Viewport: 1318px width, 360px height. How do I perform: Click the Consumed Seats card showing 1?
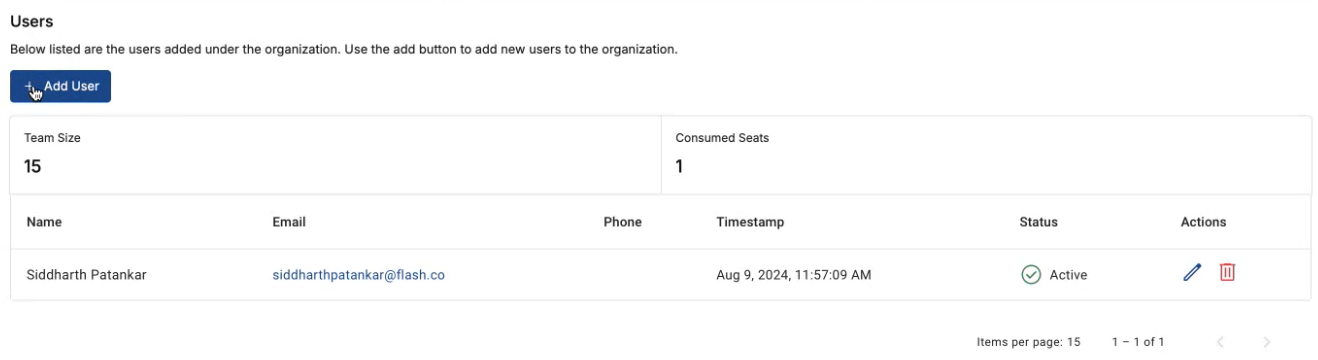(986, 155)
